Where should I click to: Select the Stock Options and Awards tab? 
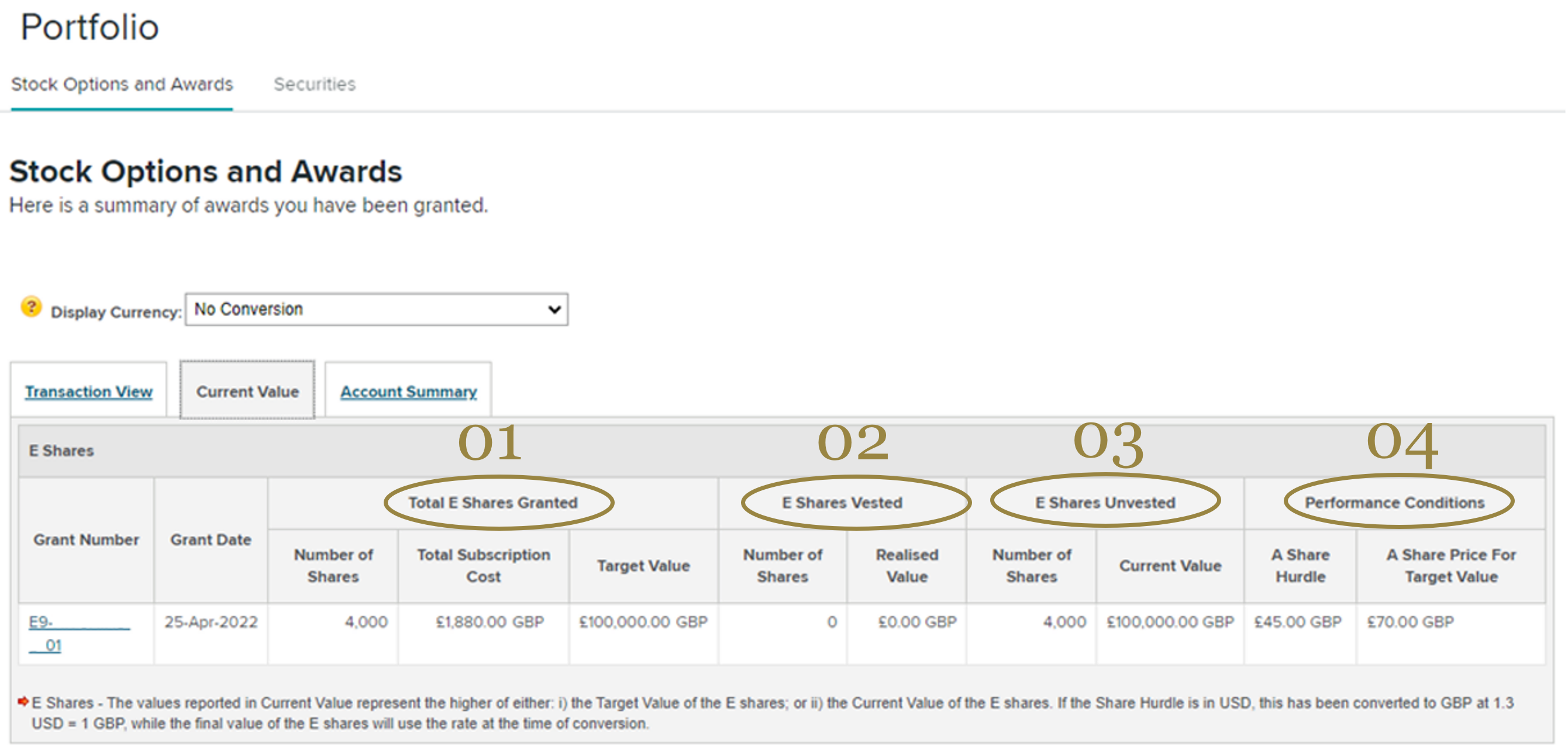[x=122, y=84]
